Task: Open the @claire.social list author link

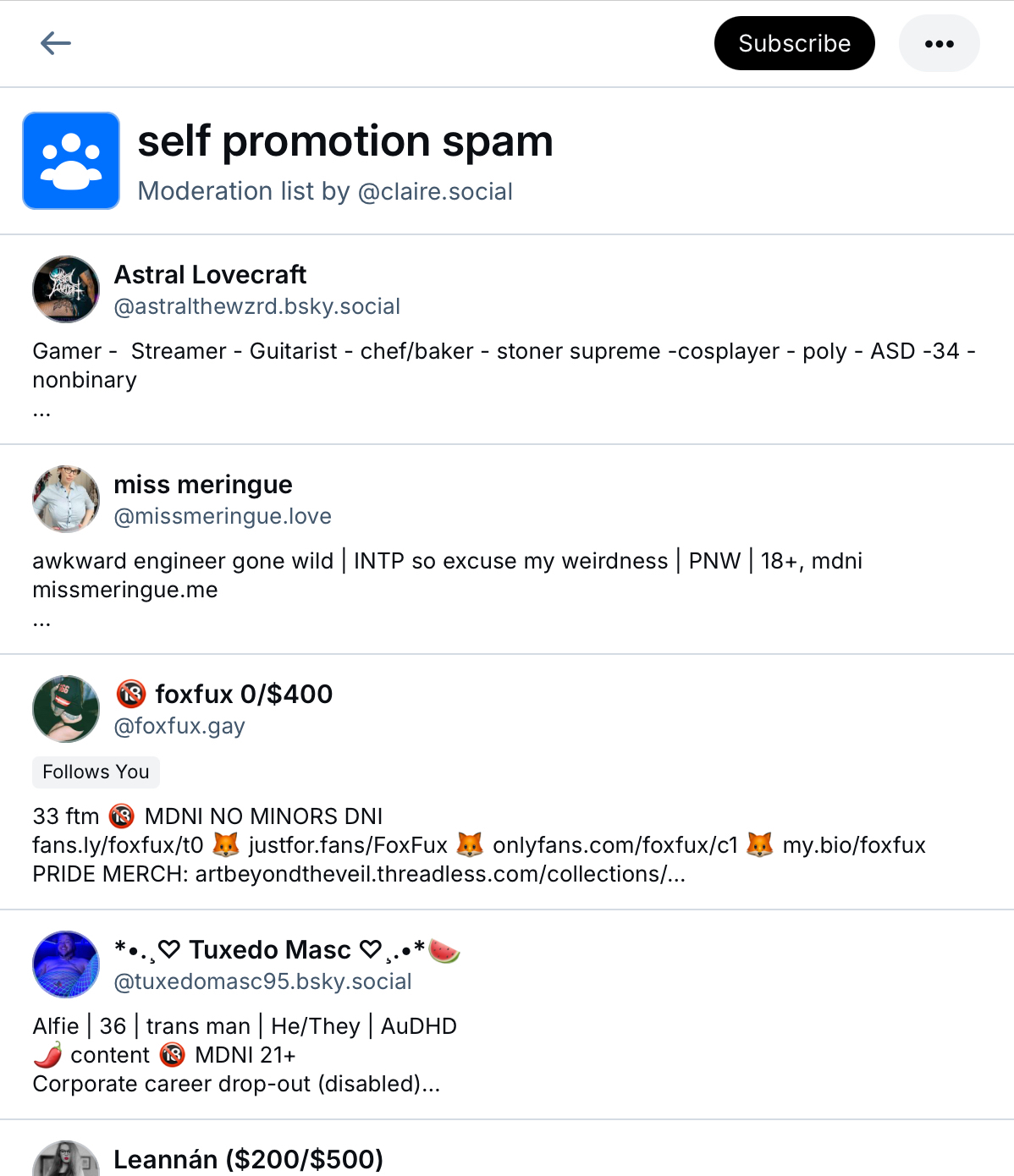Action: click(435, 192)
